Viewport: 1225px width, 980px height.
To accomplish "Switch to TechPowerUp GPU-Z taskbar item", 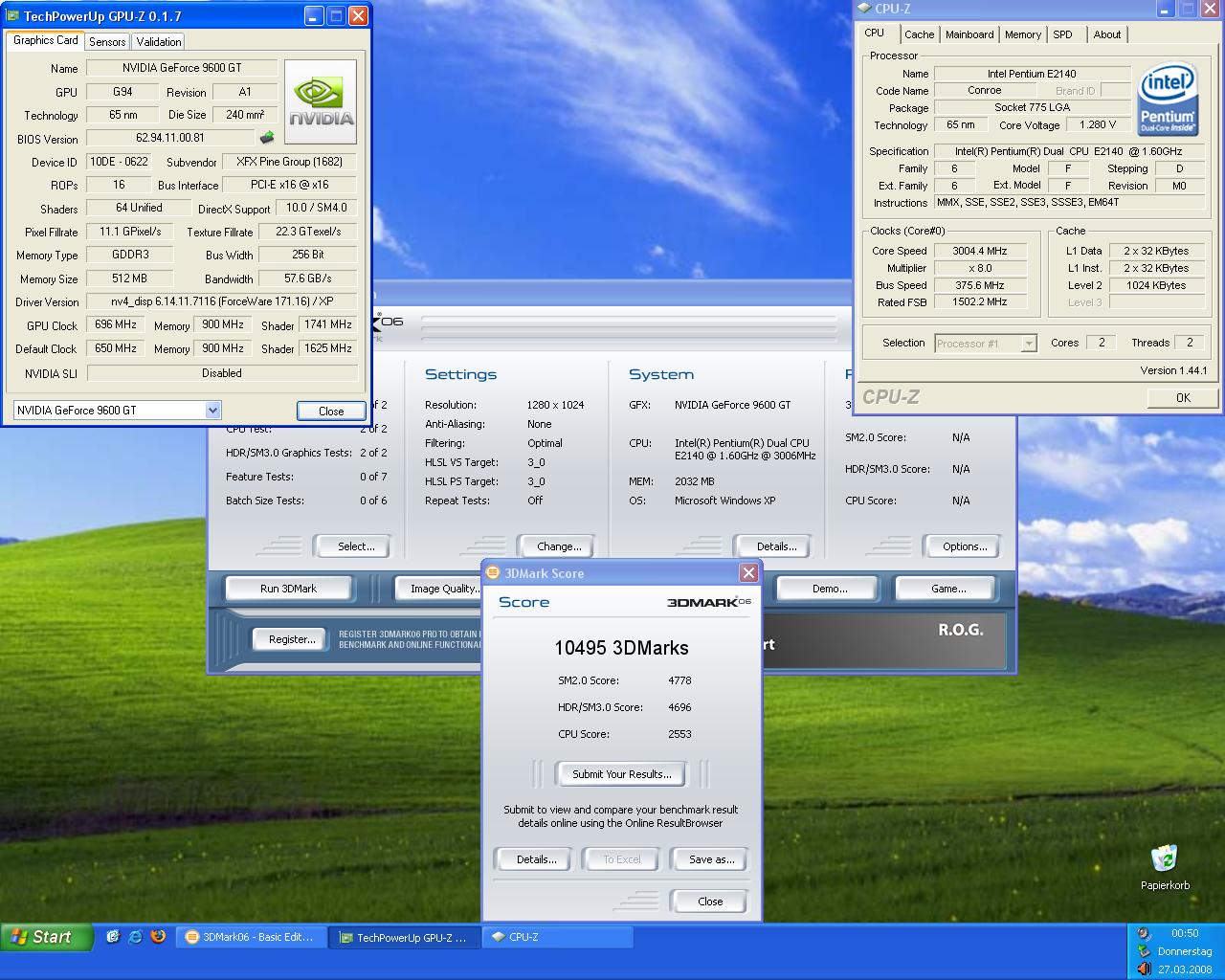I will pos(404,938).
